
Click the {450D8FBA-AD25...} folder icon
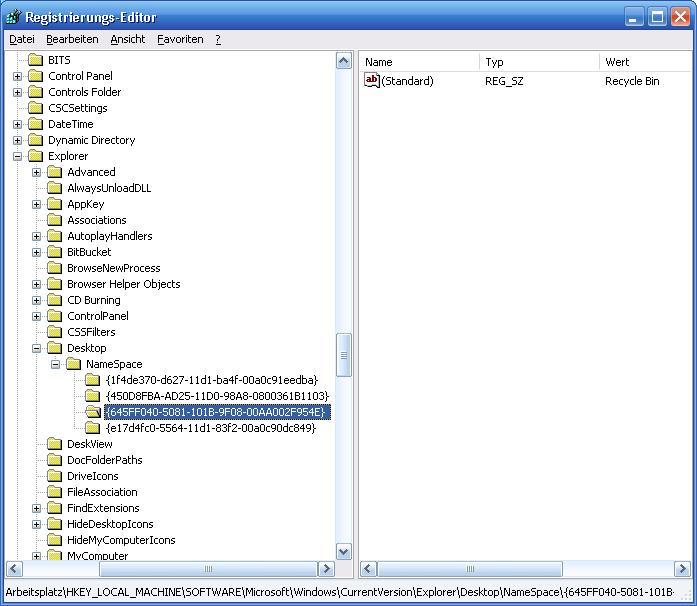coord(93,396)
